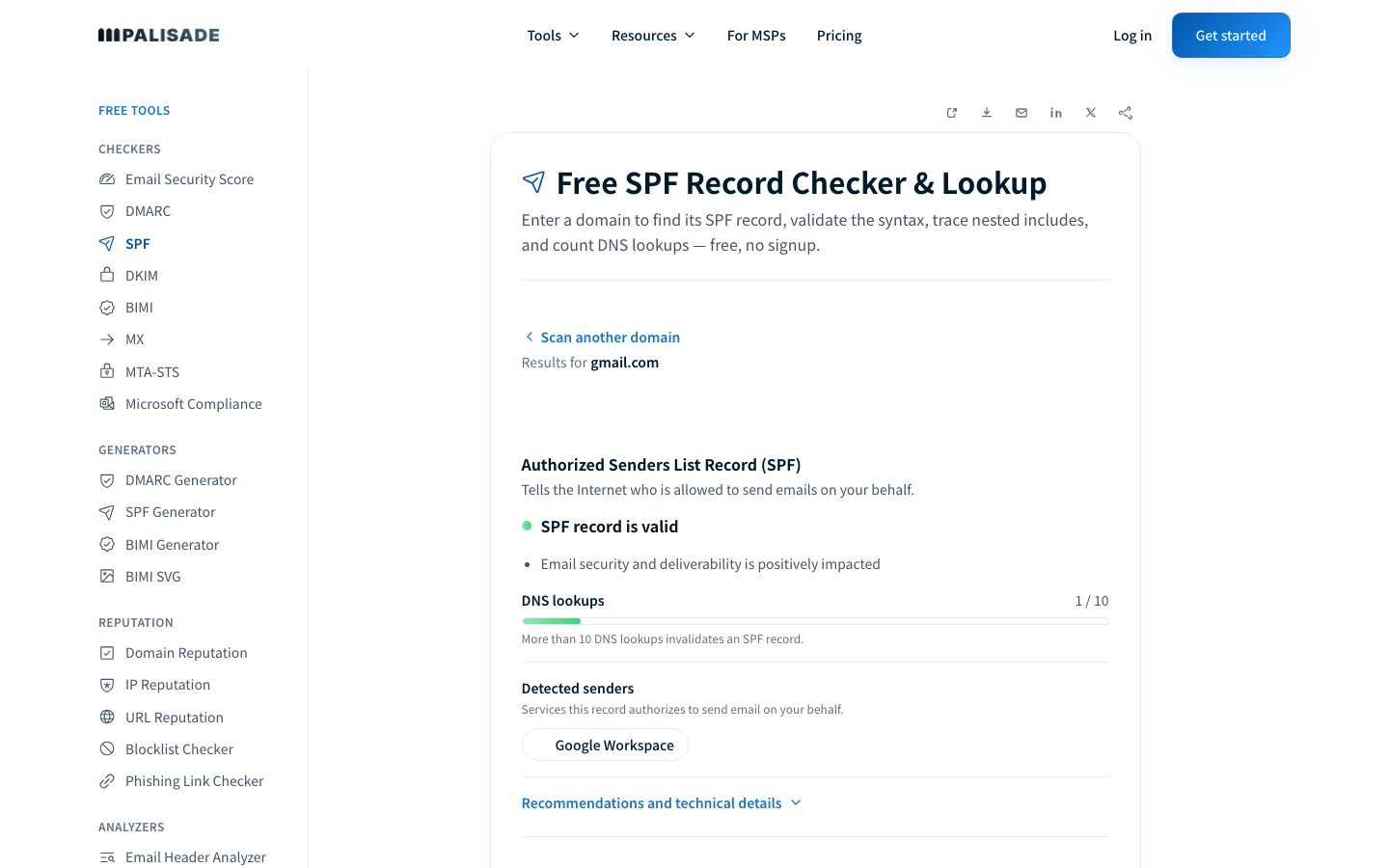This screenshot has height=868, width=1389.
Task: Click SPF Generator plane icon
Action: pyautogui.click(x=107, y=512)
